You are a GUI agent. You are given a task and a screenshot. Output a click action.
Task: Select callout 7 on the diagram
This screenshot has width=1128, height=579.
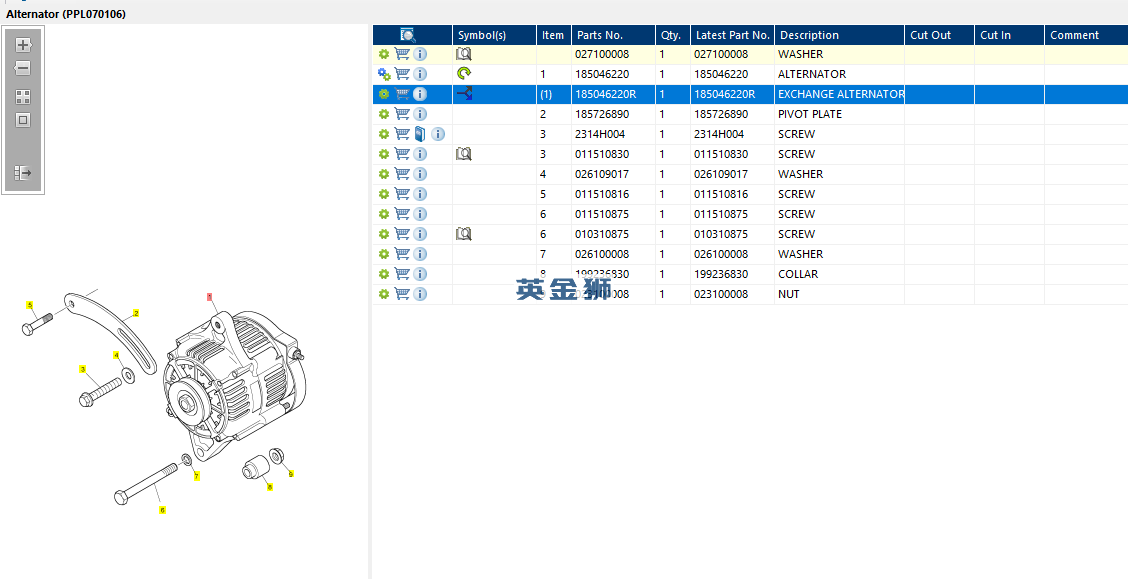click(196, 476)
